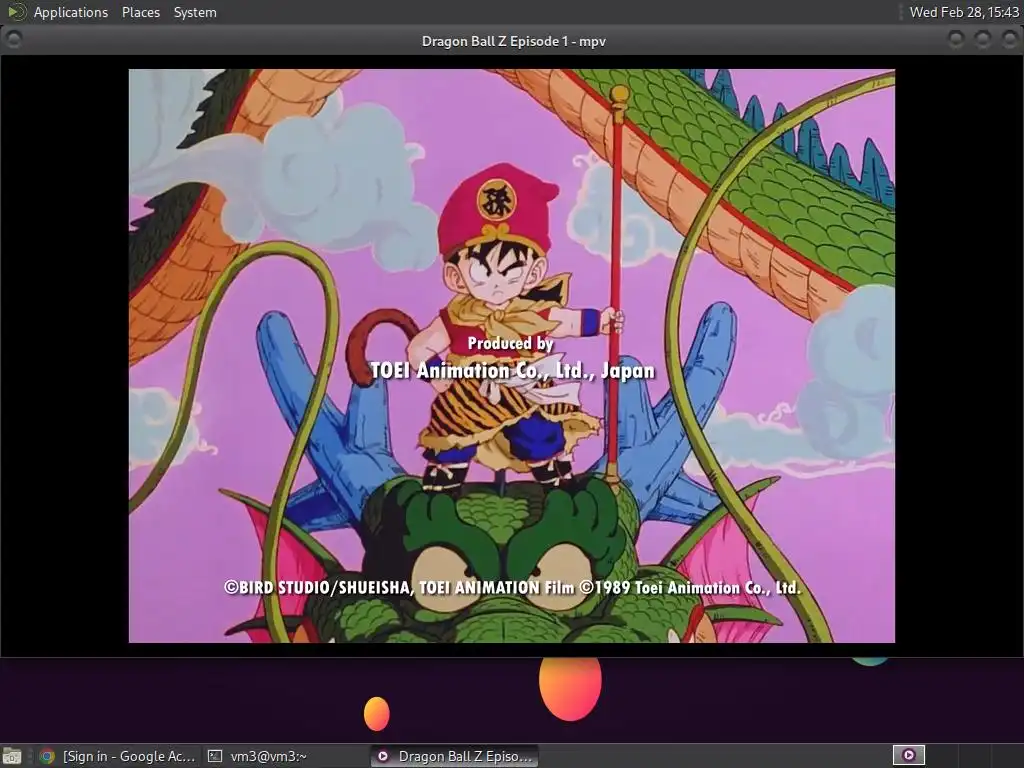The image size is (1024, 768).
Task: Close the mpv window
Action: (x=1010, y=40)
